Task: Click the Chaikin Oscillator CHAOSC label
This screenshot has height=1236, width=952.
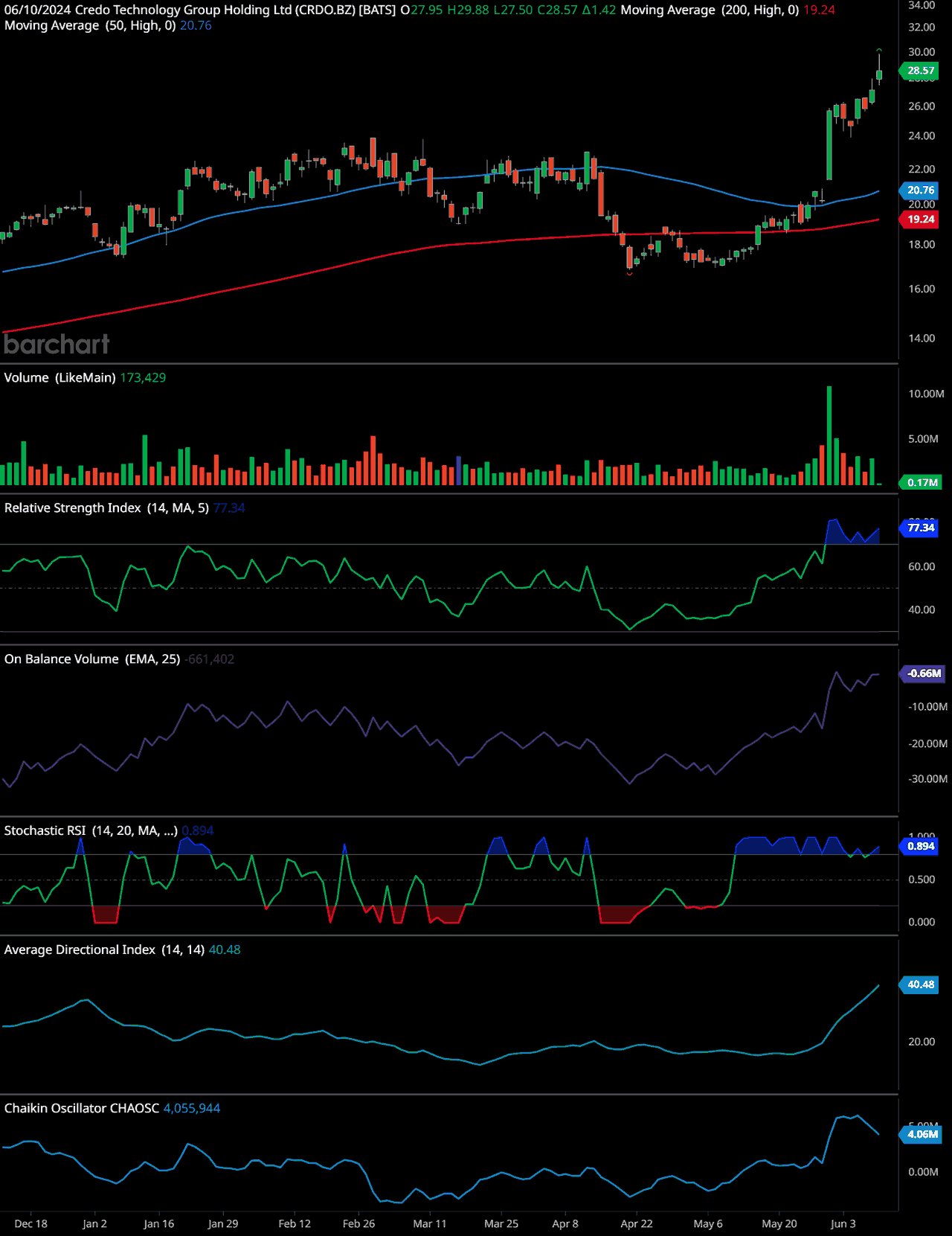Action: click(x=82, y=1108)
